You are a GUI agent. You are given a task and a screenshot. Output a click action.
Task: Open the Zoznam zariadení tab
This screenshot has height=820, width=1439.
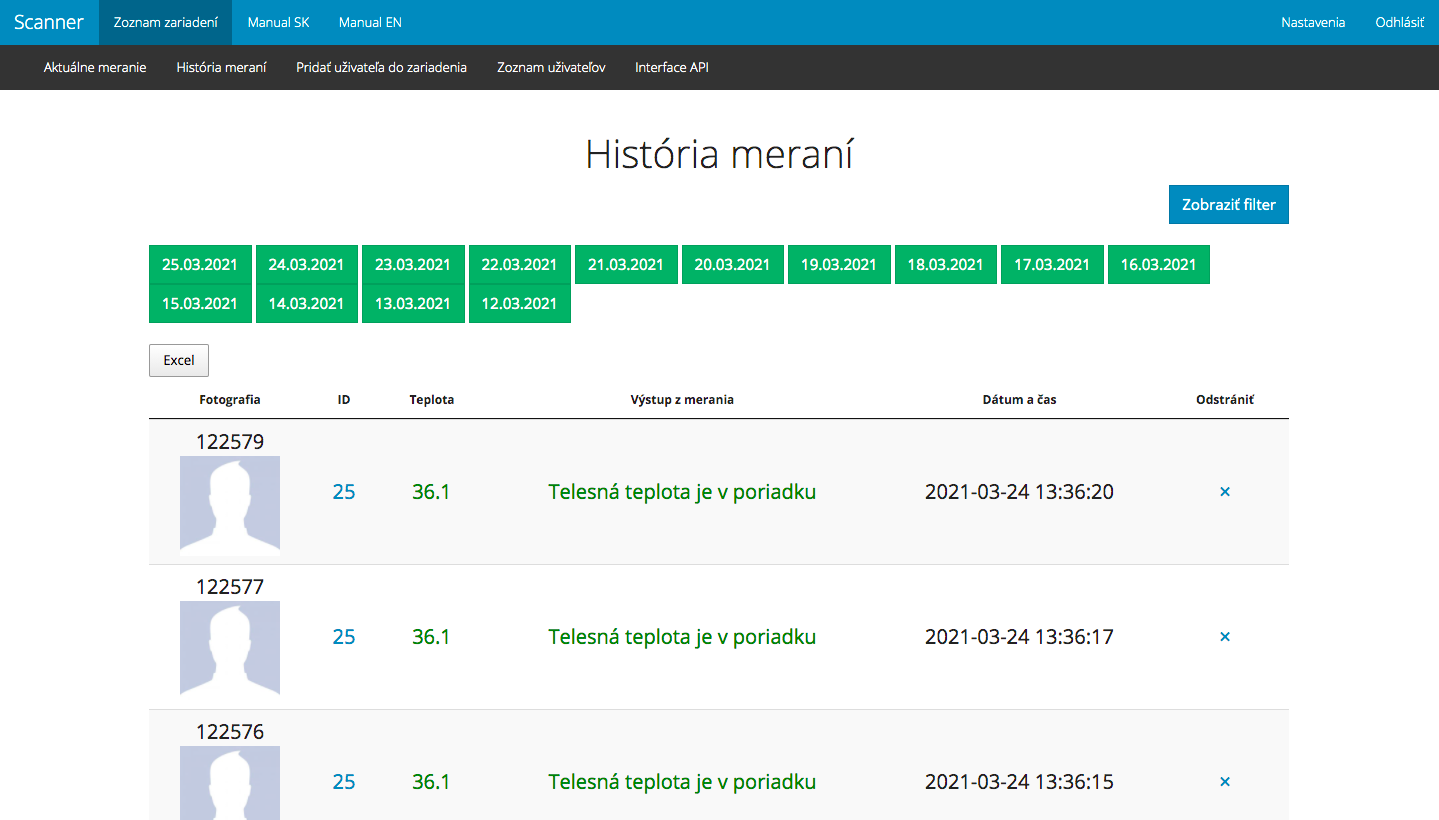165,22
